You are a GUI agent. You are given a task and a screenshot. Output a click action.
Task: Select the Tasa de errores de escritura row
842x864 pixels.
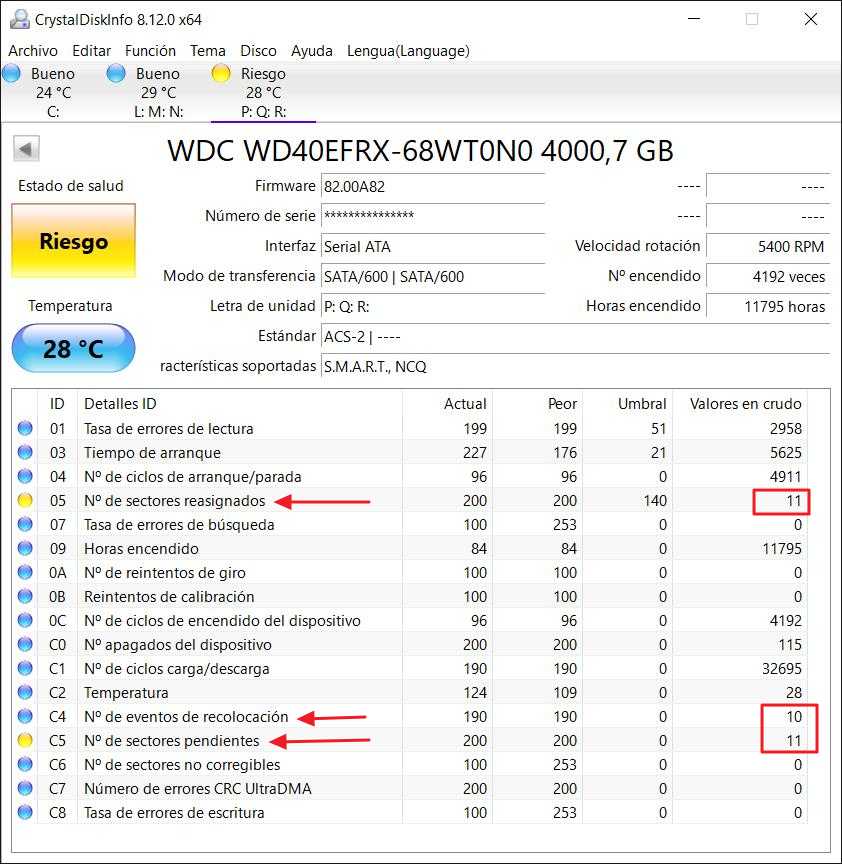(410, 812)
